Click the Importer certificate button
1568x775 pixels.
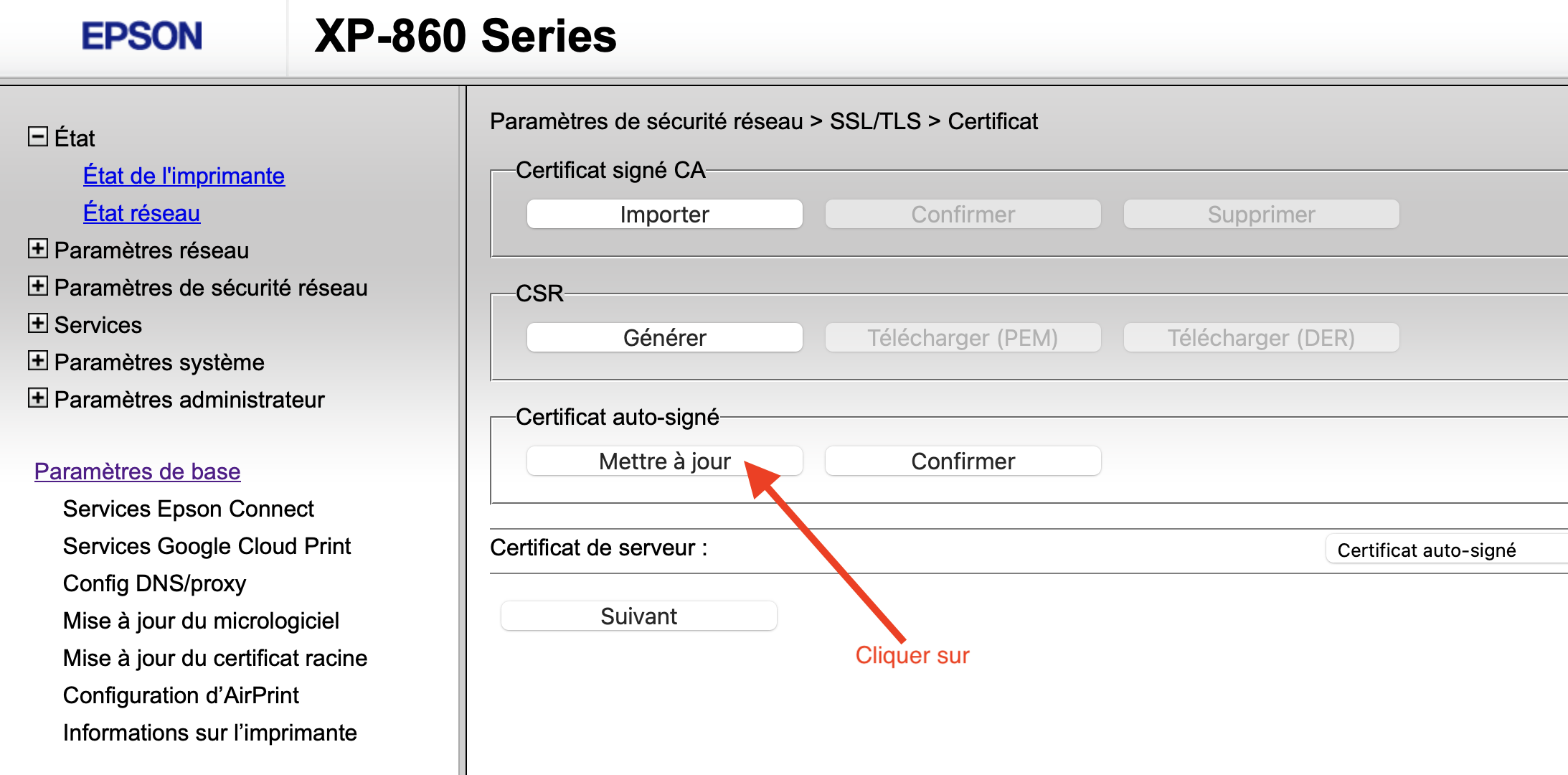click(x=664, y=215)
